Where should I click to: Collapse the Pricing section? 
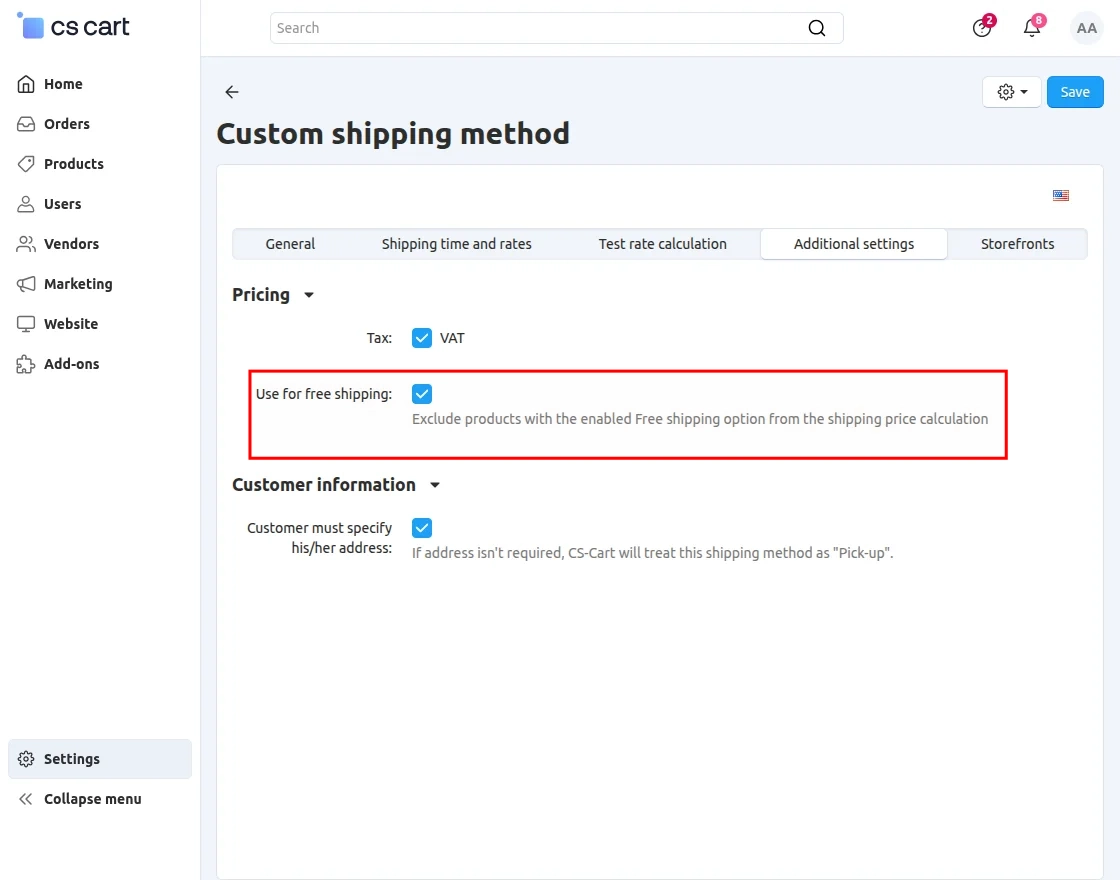pyautogui.click(x=309, y=295)
